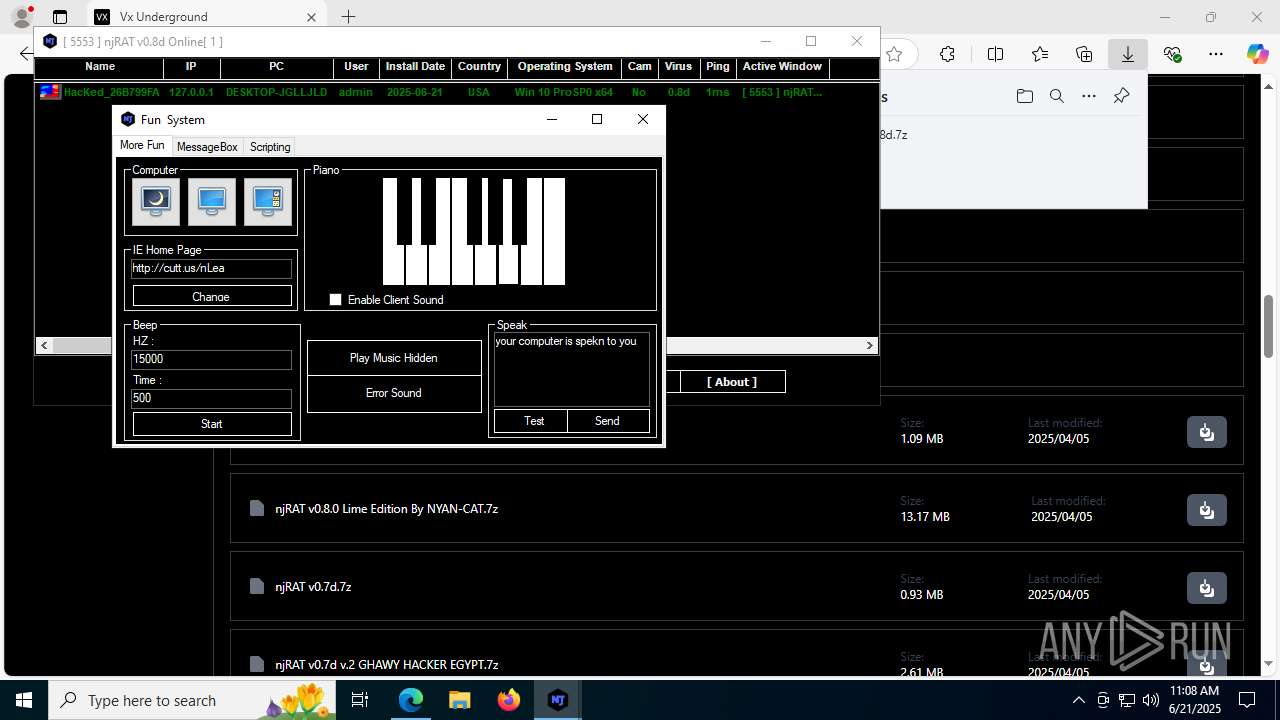Click Install Date column header

[x=415, y=67]
